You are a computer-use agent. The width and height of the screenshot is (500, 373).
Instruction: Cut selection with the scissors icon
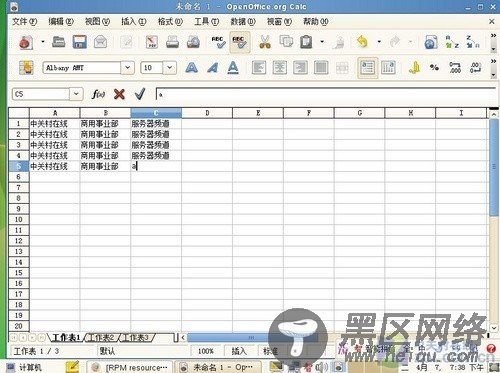point(265,42)
